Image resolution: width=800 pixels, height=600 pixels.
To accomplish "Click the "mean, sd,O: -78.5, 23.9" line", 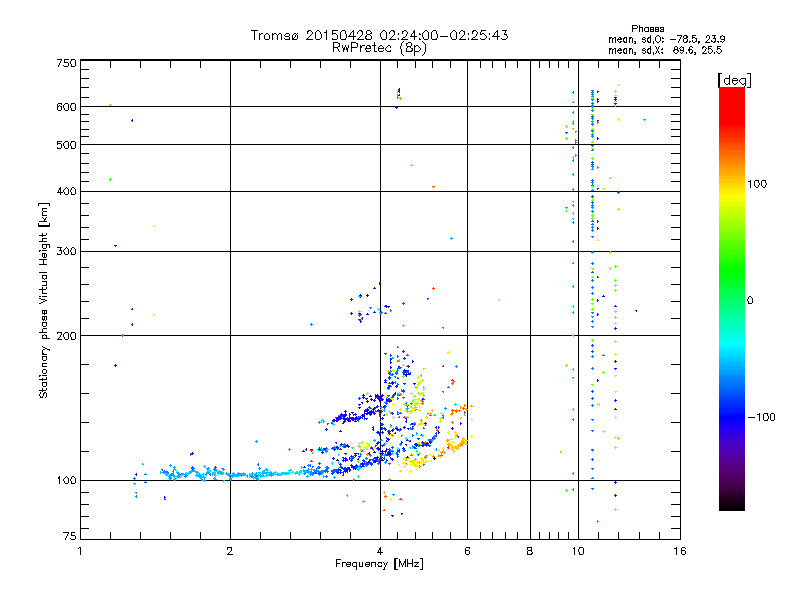I will [666, 39].
